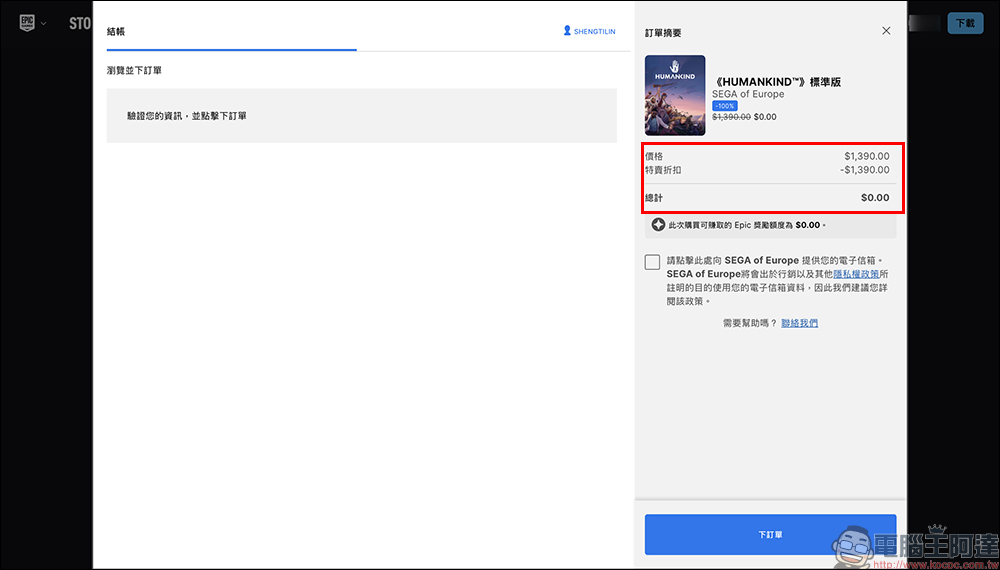
Task: Click the Epic Games logo icon
Action: [x=27, y=24]
